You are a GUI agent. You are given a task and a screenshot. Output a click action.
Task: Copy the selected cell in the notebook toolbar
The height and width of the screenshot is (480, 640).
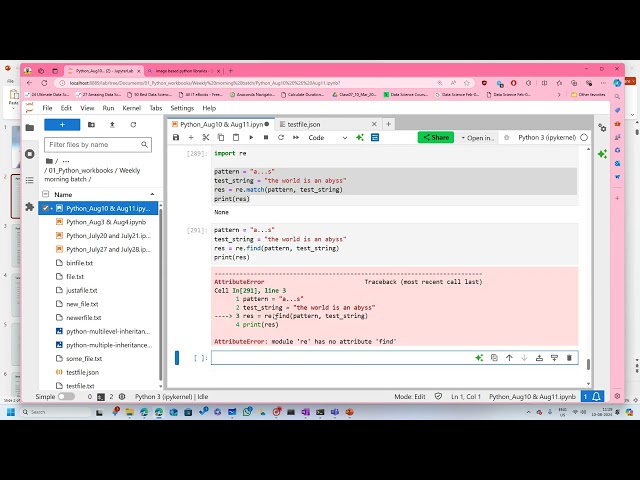point(221,138)
